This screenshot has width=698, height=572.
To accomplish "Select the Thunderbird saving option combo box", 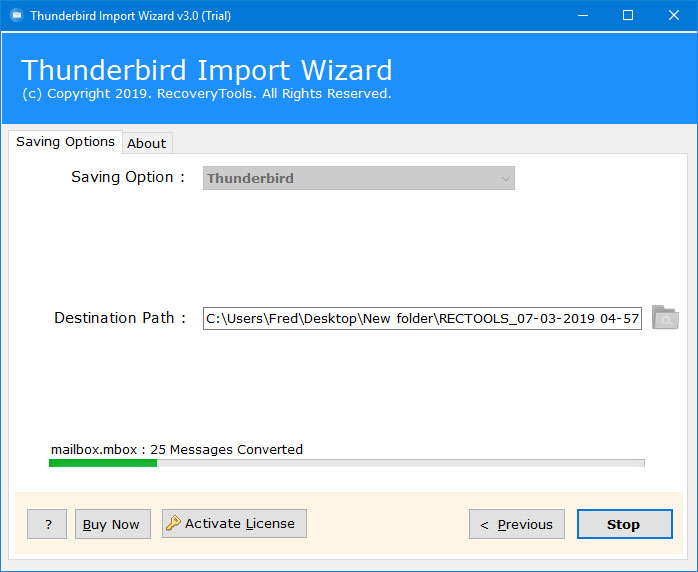I will [x=359, y=178].
